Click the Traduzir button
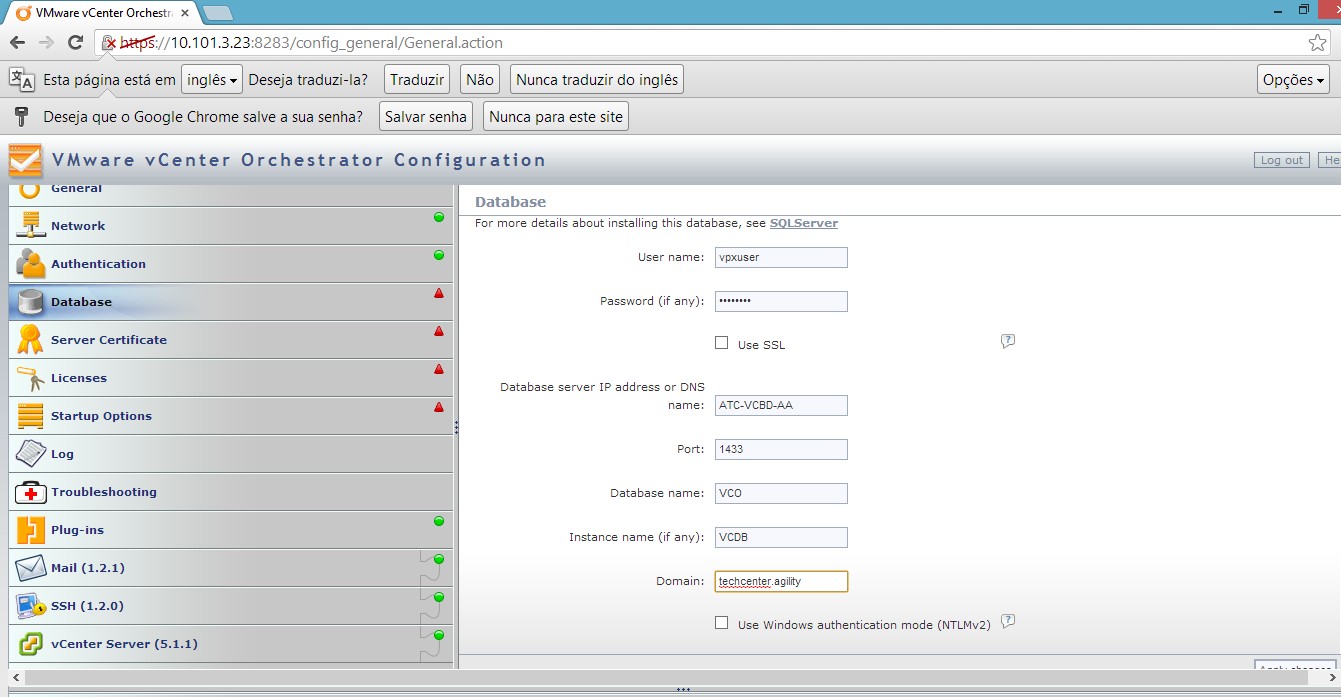The image size is (1341, 697). (417, 80)
